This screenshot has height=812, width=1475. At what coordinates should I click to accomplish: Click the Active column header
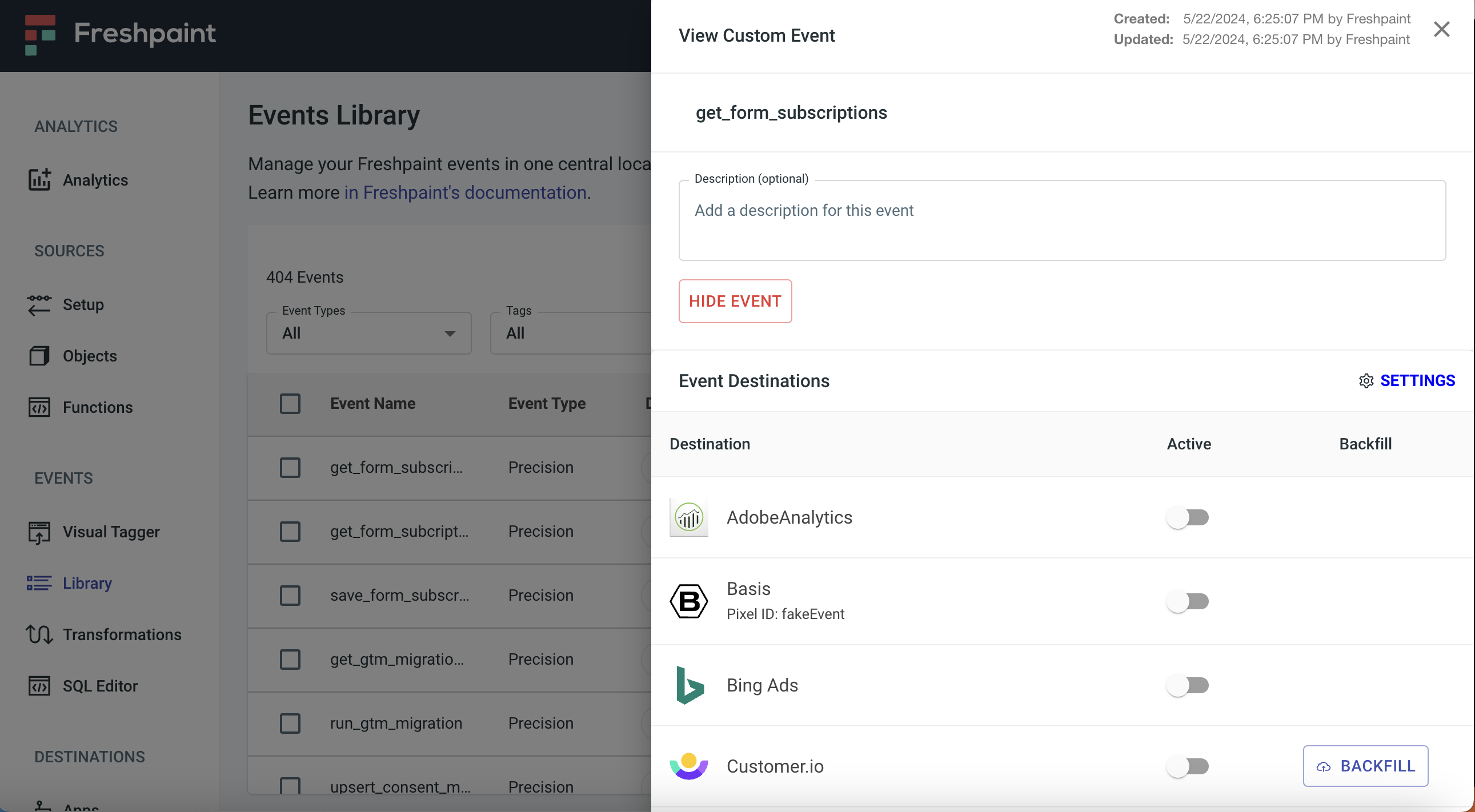tap(1189, 444)
